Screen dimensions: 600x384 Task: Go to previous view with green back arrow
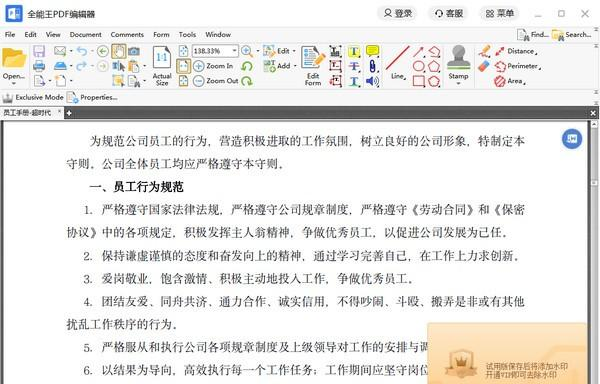(x=103, y=51)
